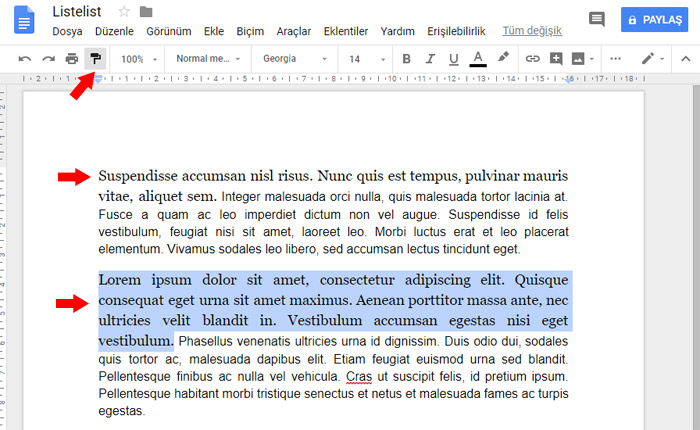Viewport: 700px width, 430px height.
Task: Click the PAYLAŞ share button
Action: point(654,19)
